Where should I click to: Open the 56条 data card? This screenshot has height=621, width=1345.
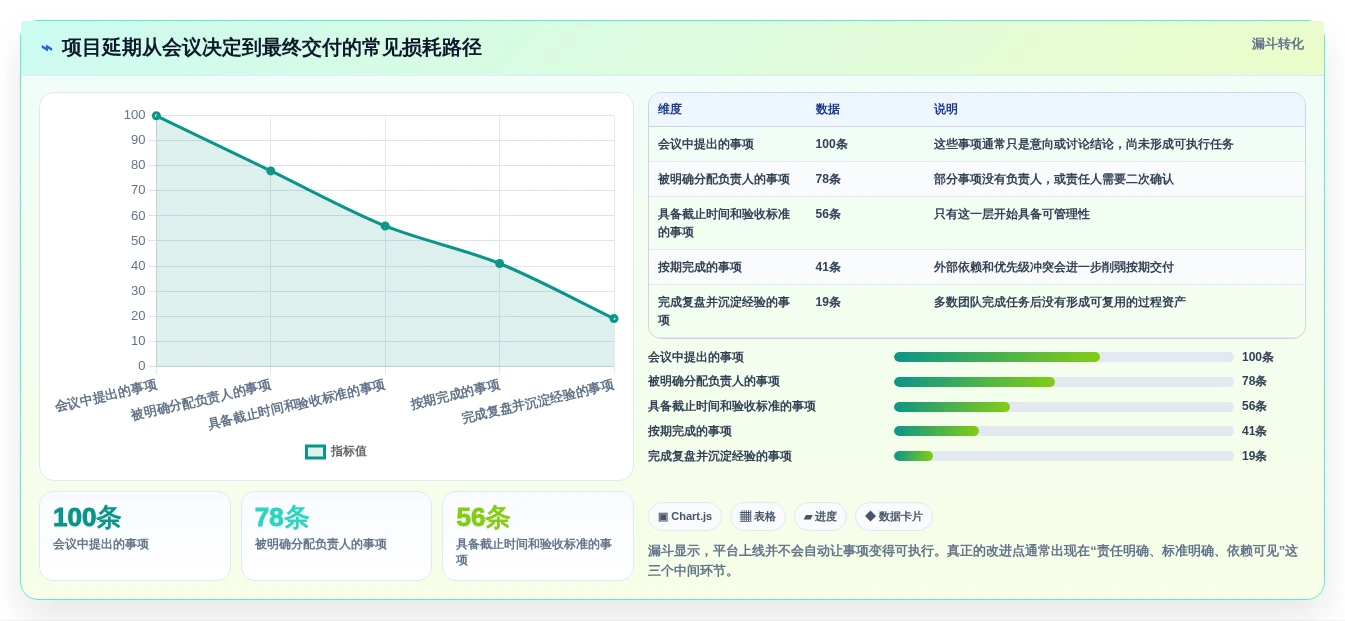tap(538, 536)
